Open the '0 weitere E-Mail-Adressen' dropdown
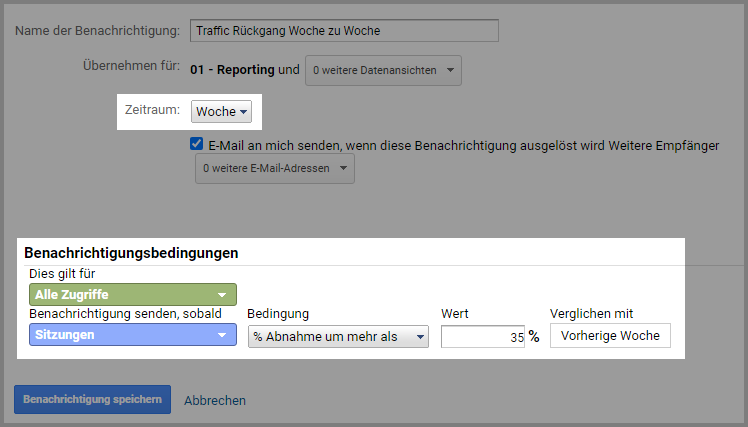The image size is (748, 427). pos(275,168)
